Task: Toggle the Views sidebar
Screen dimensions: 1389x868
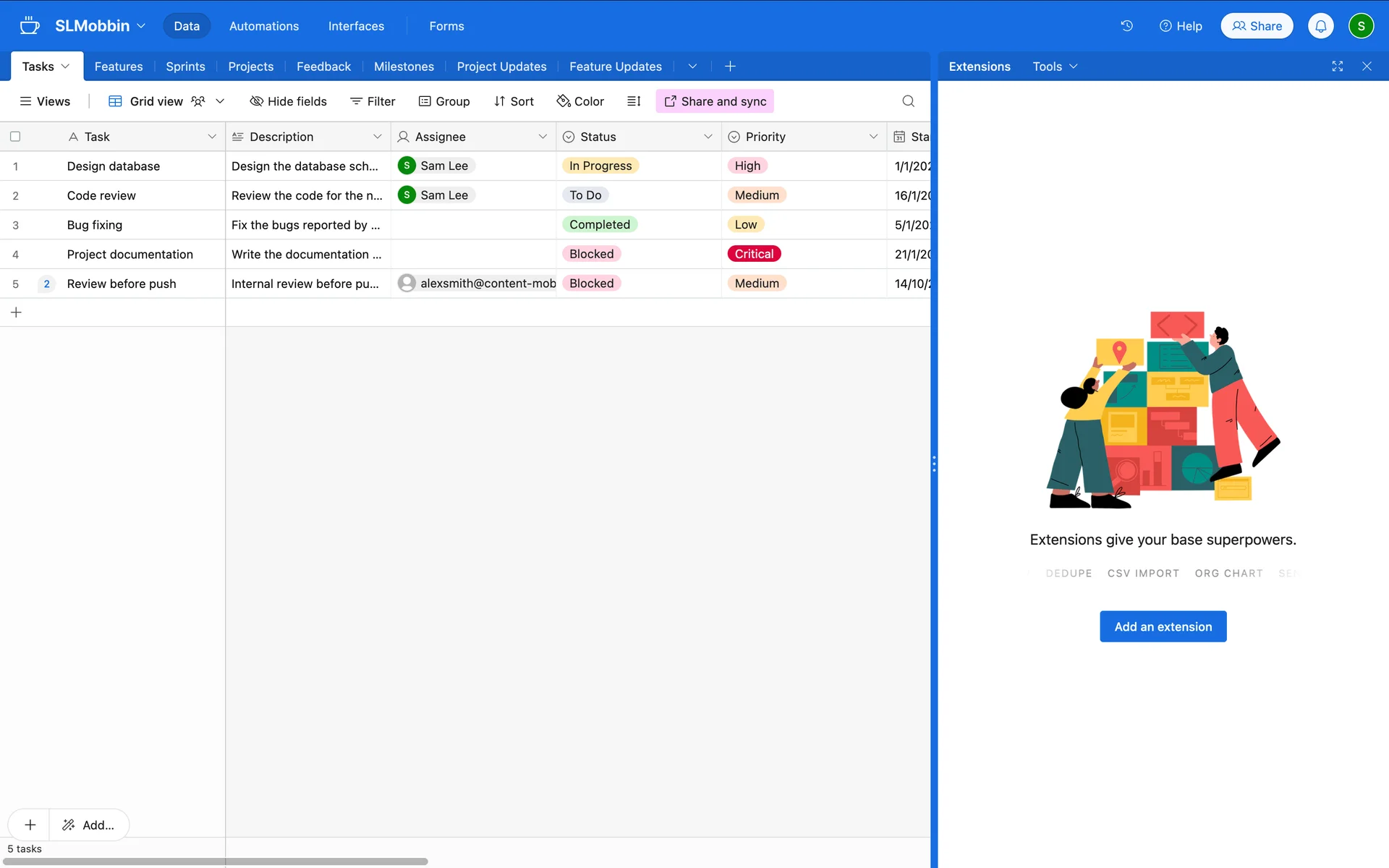Action: tap(44, 101)
